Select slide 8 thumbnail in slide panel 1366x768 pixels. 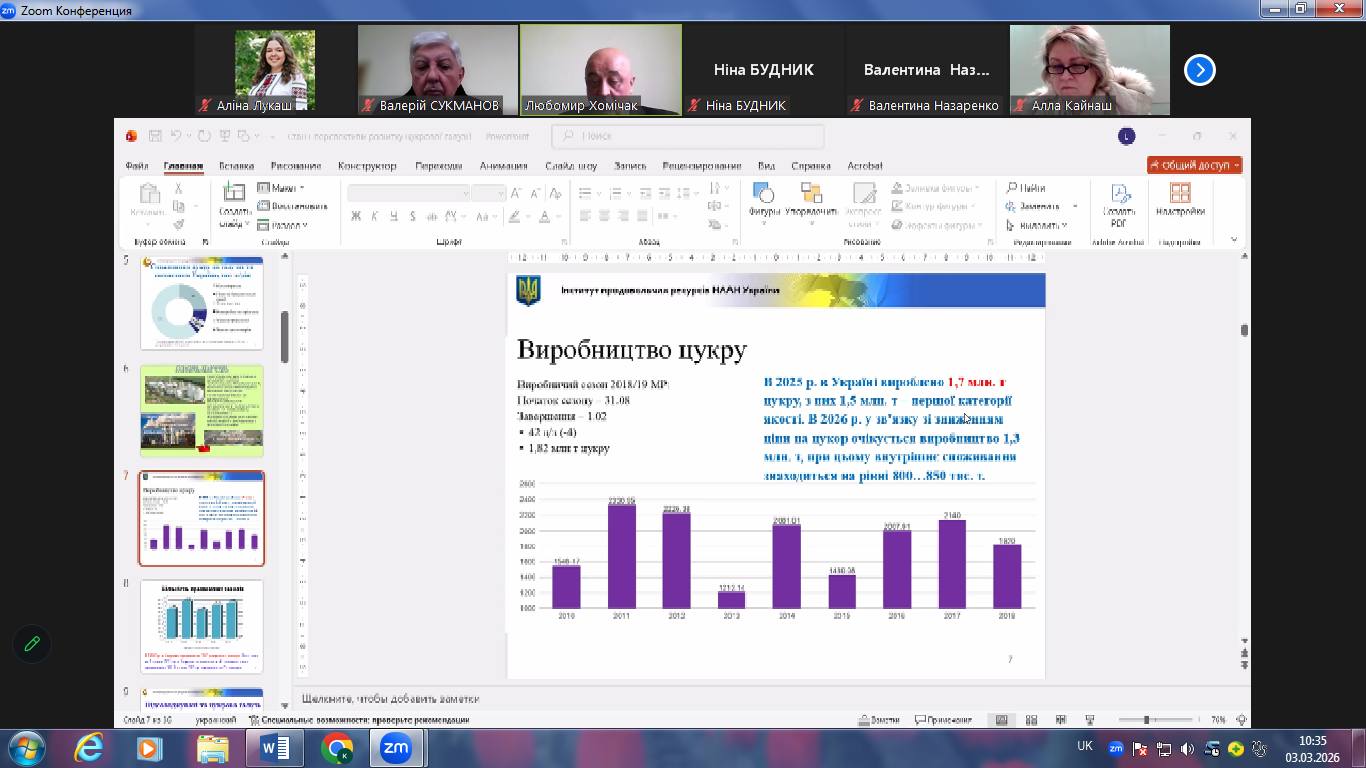coord(201,626)
